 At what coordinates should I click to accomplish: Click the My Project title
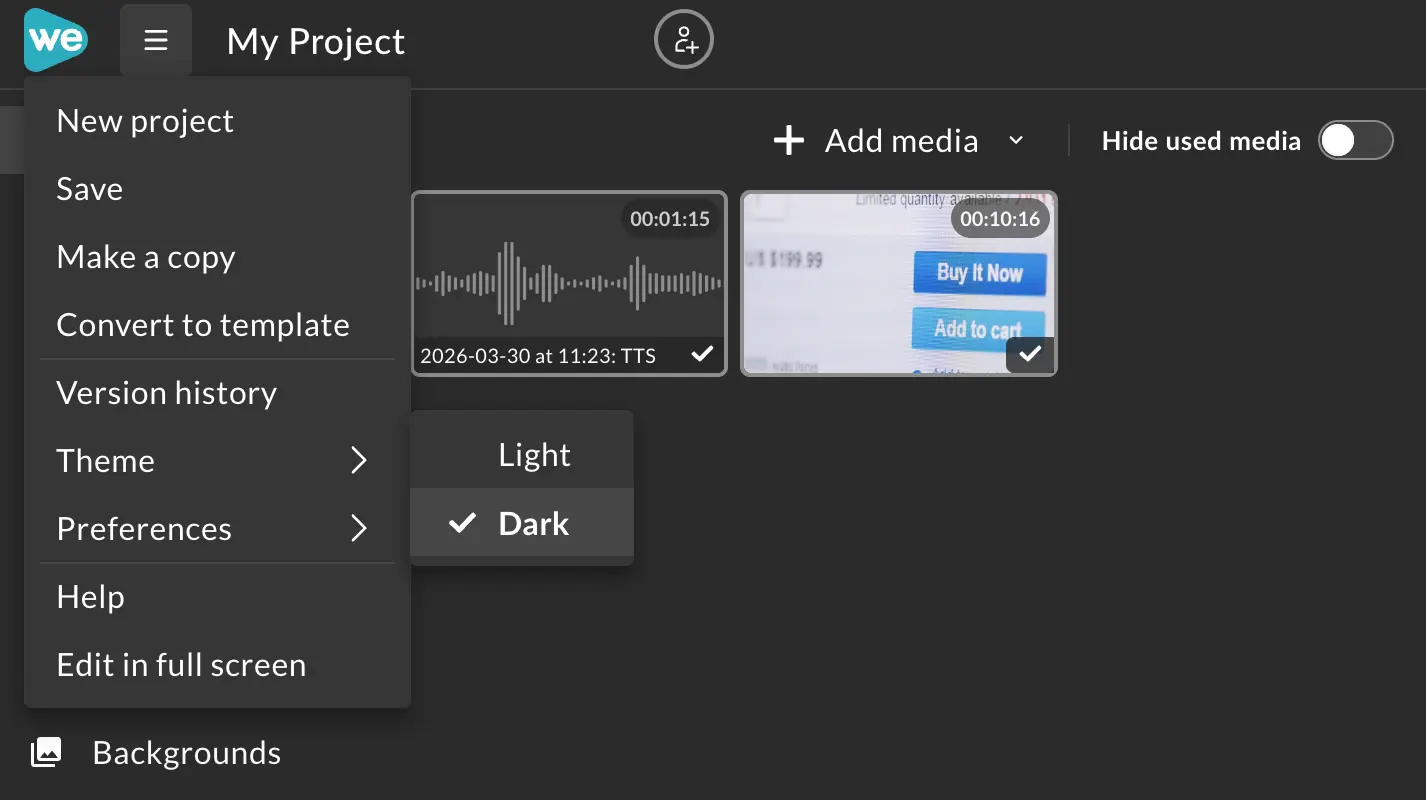(x=316, y=42)
